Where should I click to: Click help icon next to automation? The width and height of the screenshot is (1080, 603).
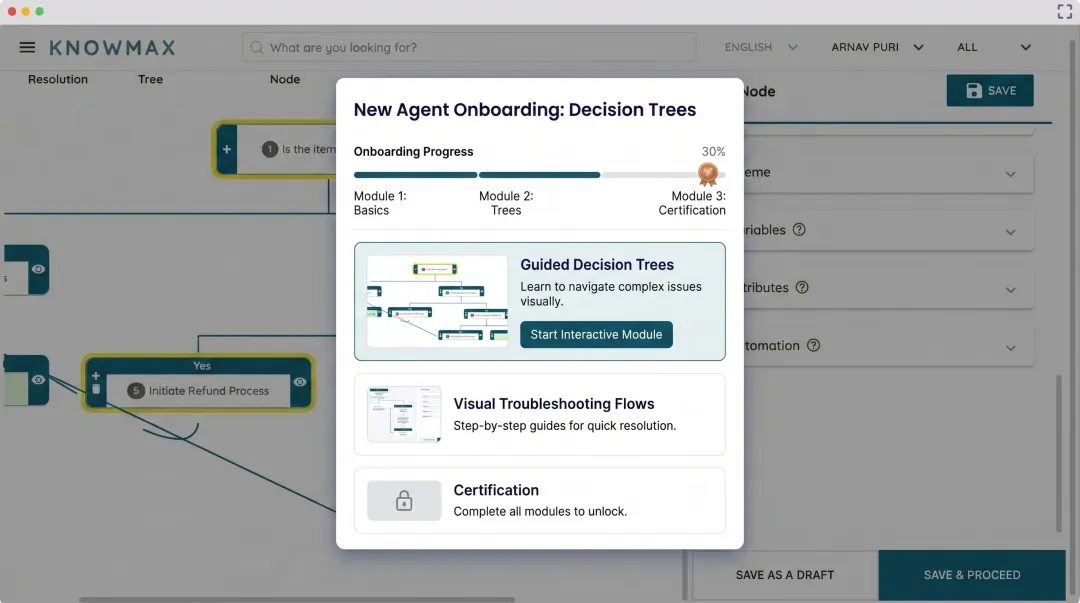813,345
